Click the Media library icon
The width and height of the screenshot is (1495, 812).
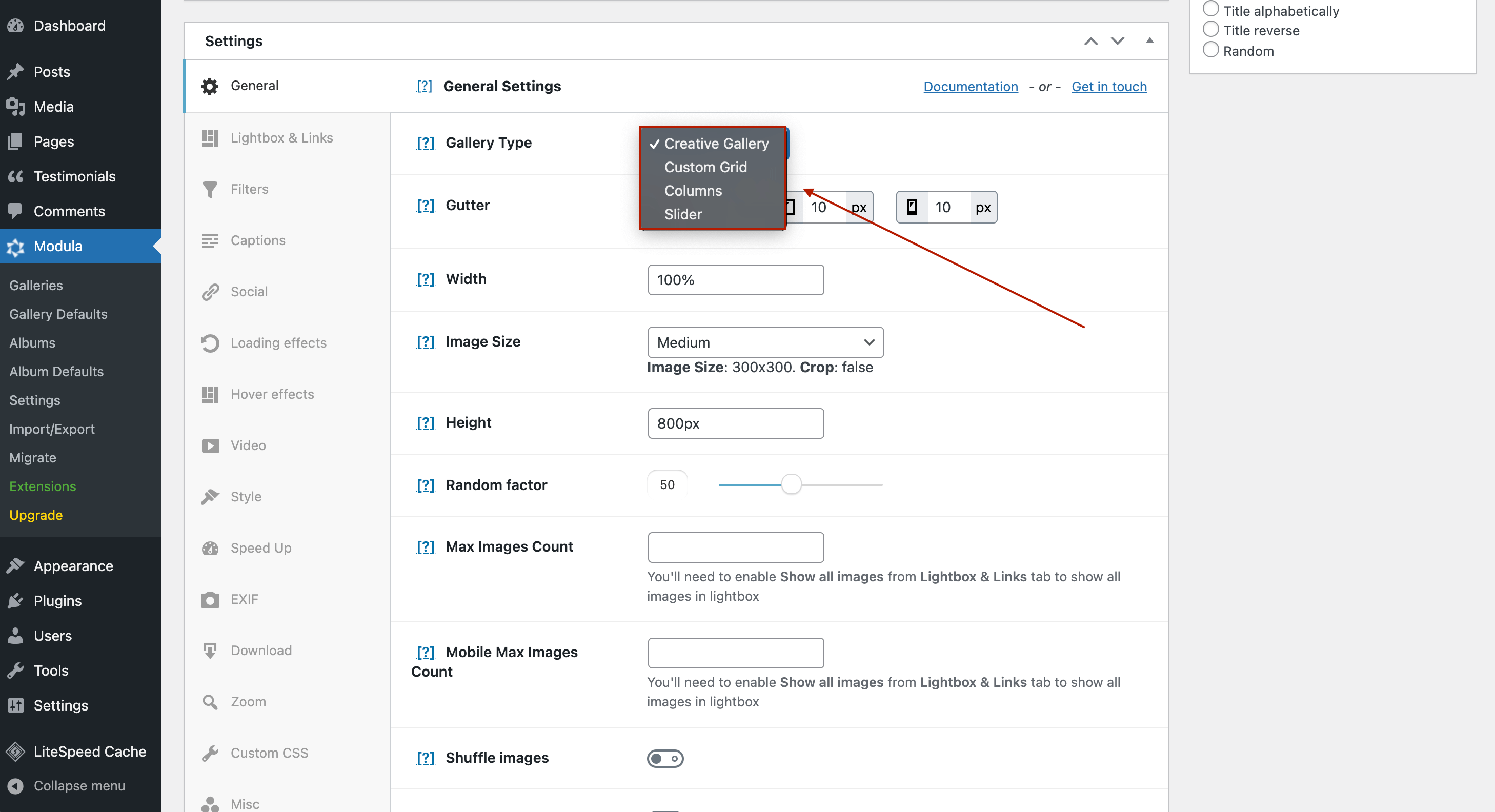[16, 107]
